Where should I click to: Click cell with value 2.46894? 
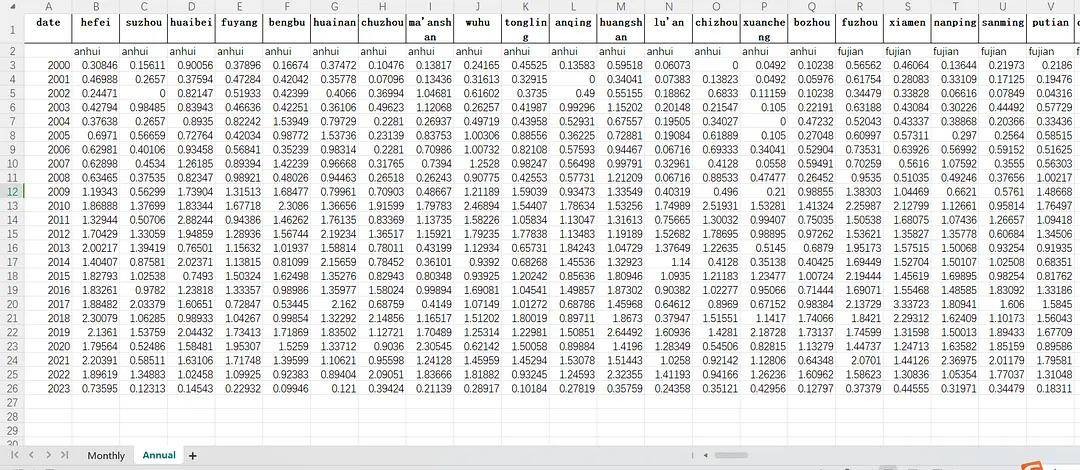click(478, 205)
